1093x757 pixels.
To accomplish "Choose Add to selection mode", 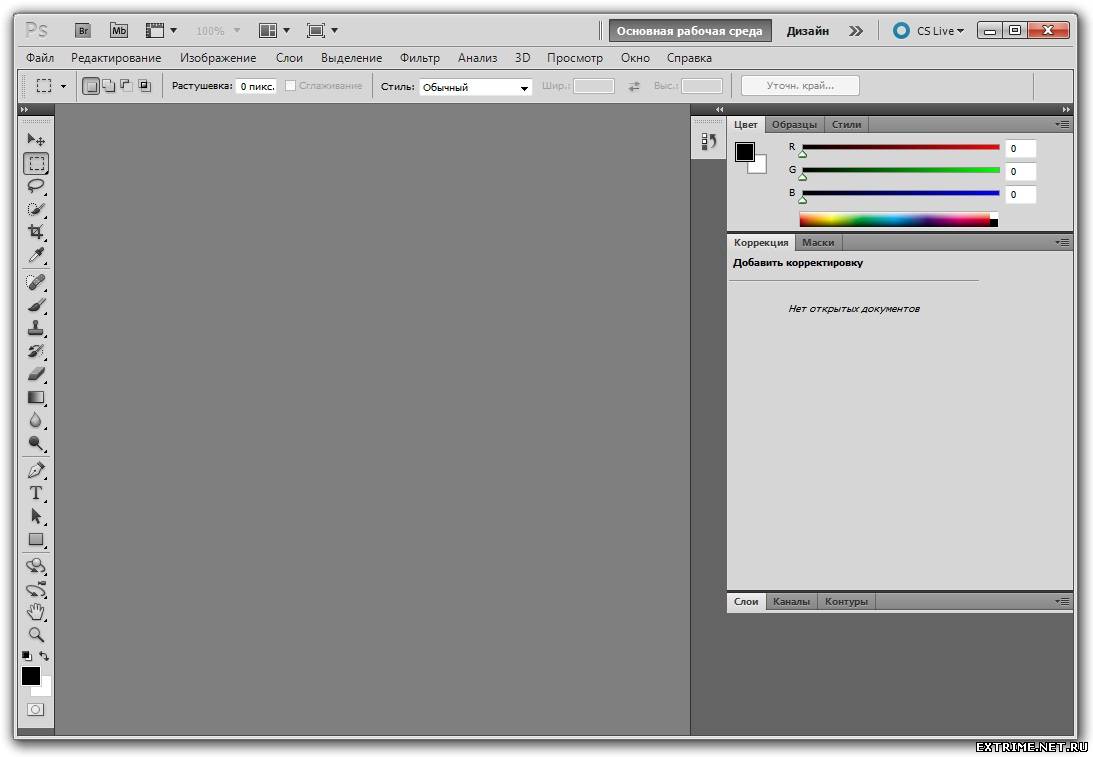I will [x=108, y=86].
